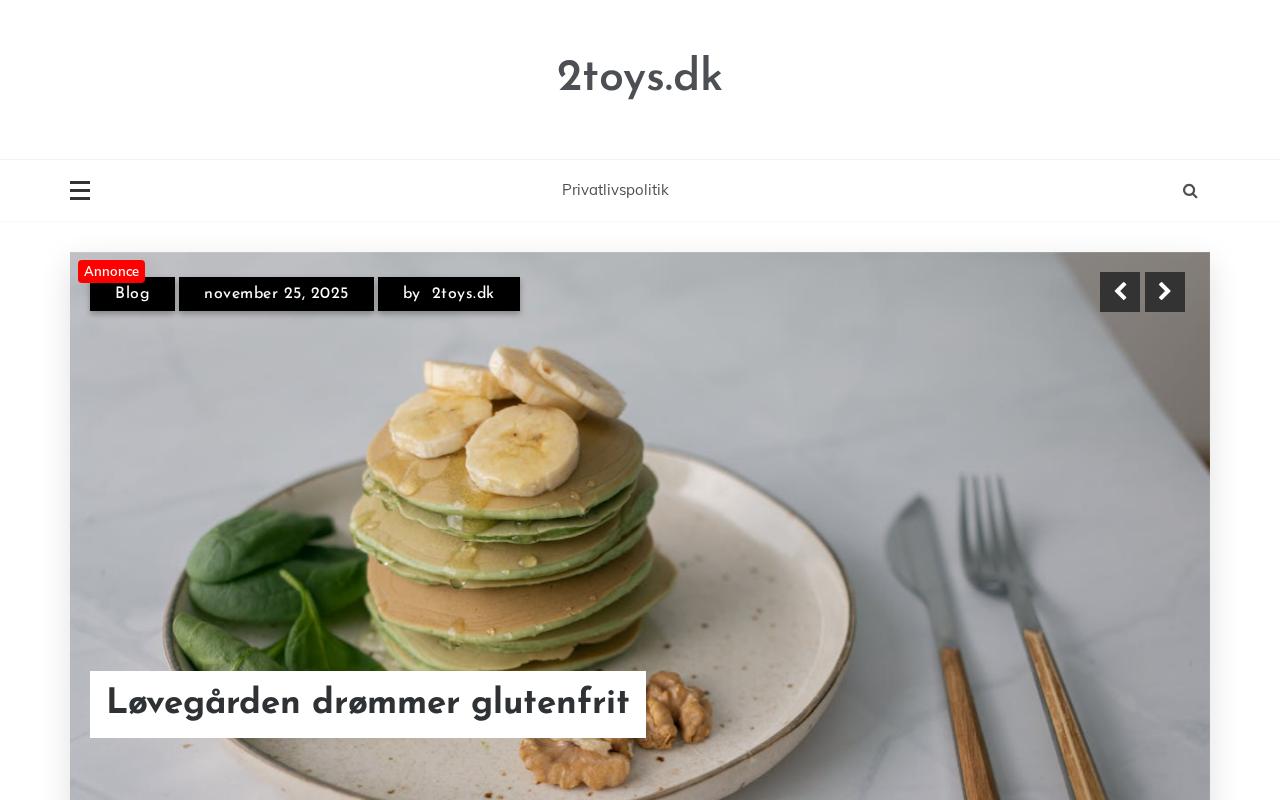Select the november 25, 2025 date link
This screenshot has height=800, width=1280.
click(276, 294)
